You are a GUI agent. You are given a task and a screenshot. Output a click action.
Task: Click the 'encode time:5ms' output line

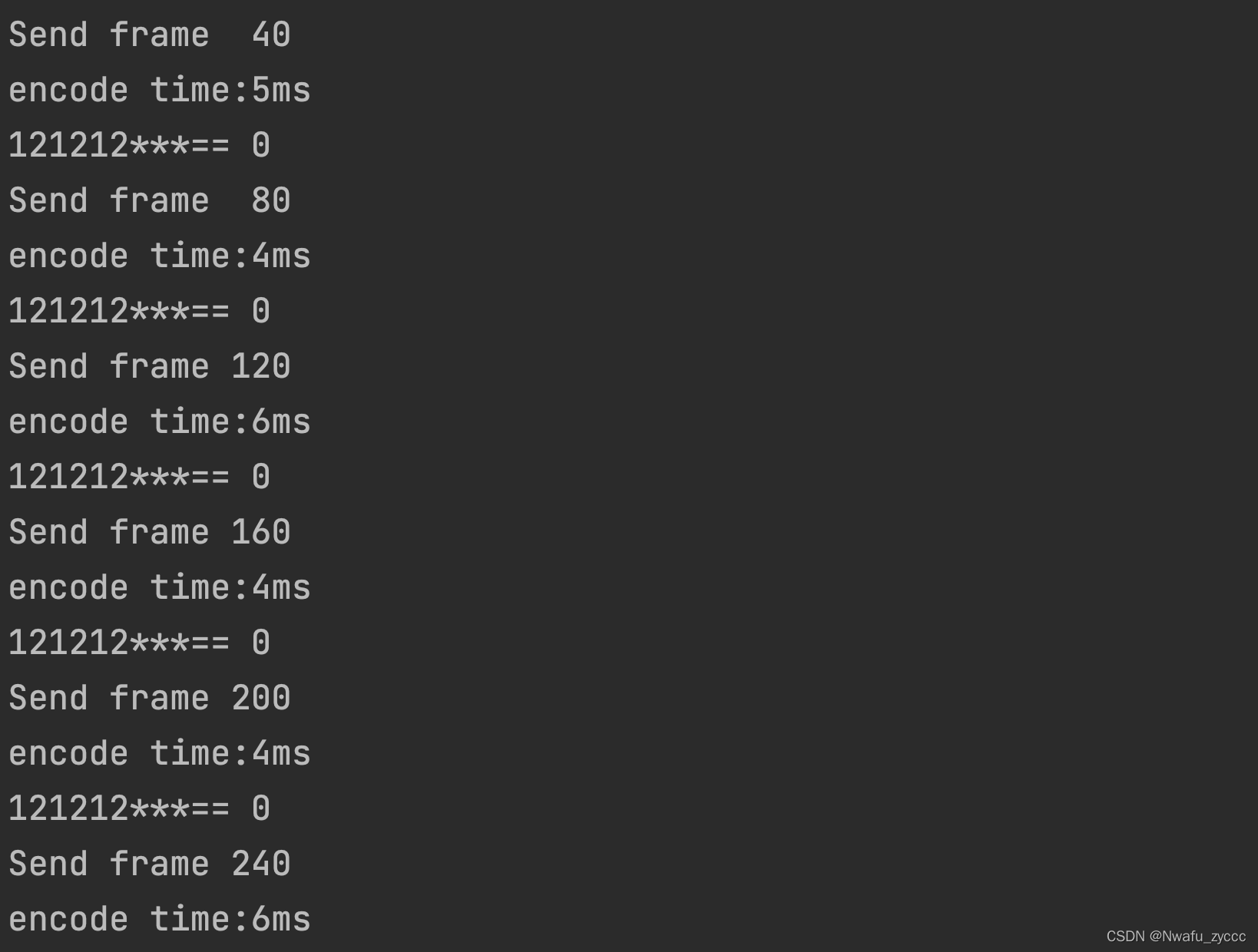point(159,91)
